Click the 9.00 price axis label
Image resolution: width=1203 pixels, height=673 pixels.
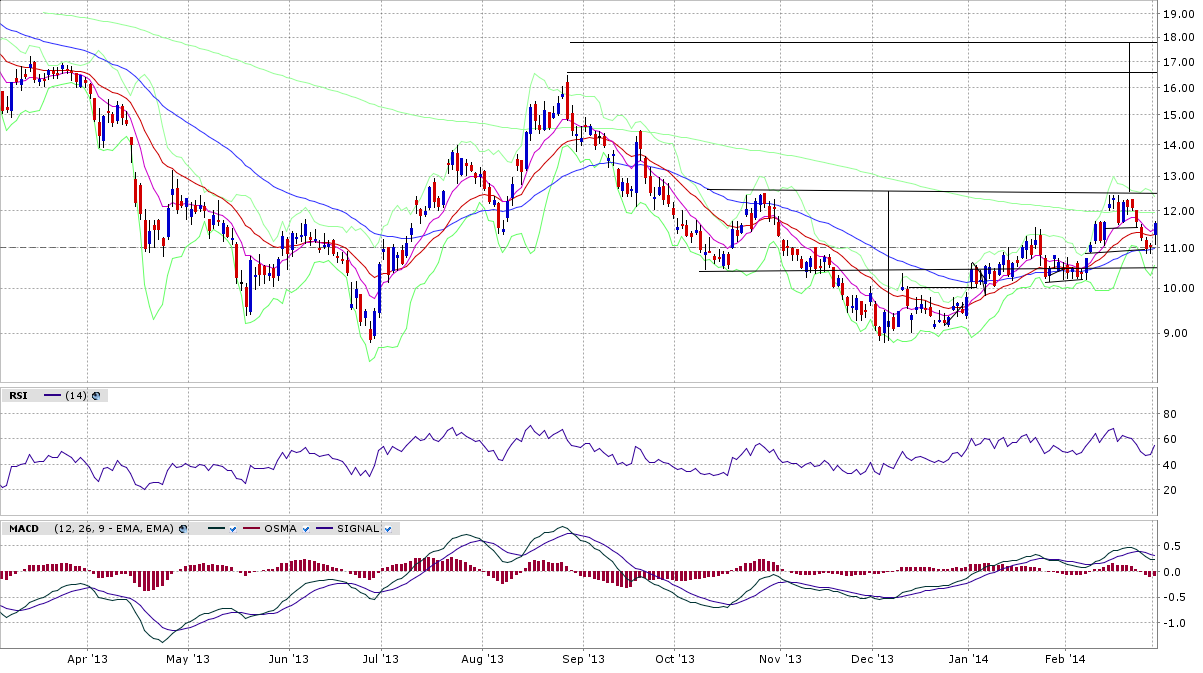1176,333
